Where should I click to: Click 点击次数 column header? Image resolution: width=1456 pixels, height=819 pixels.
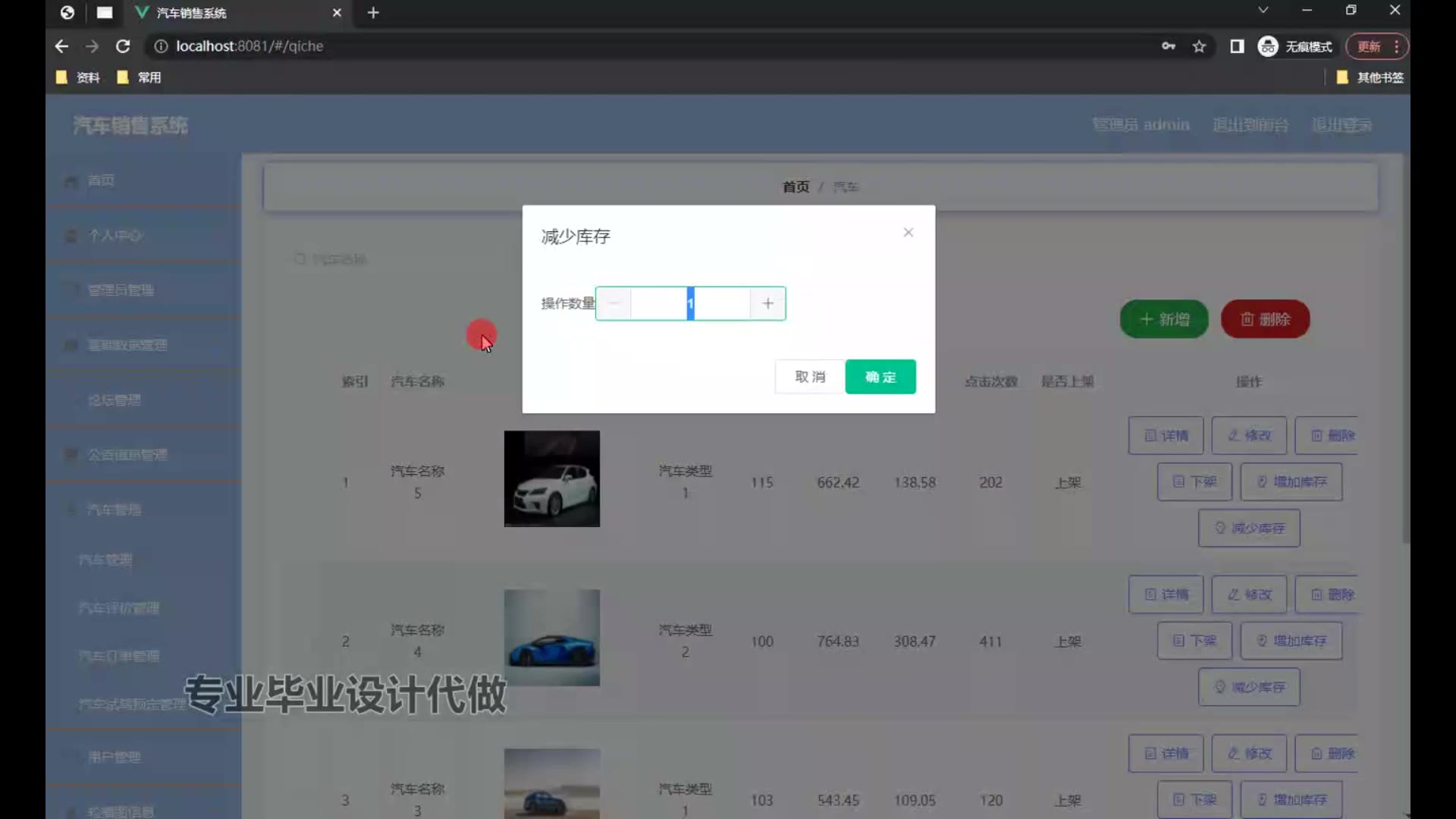tap(990, 381)
